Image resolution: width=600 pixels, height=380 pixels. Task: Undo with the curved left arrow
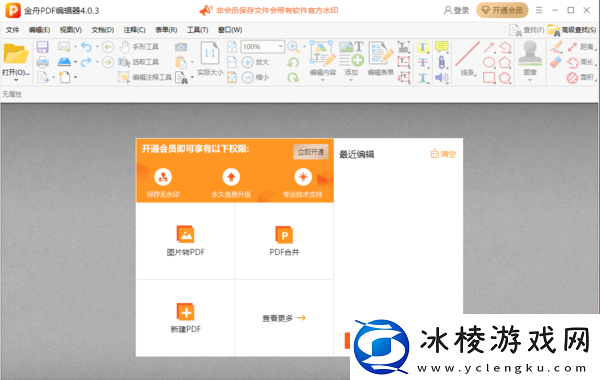86,47
